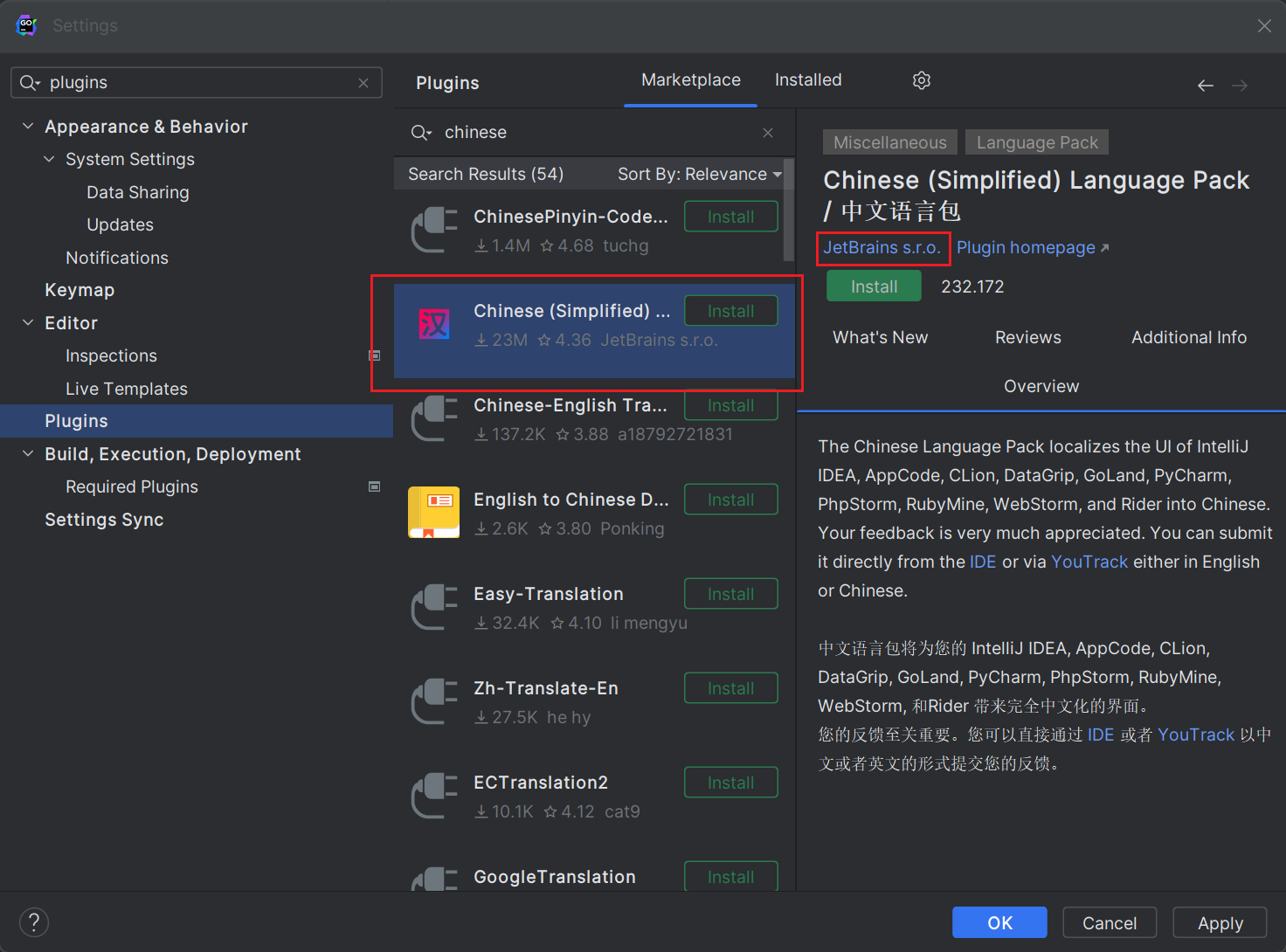Image resolution: width=1286 pixels, height=952 pixels.
Task: Click the Apply button
Action: 1220,923
